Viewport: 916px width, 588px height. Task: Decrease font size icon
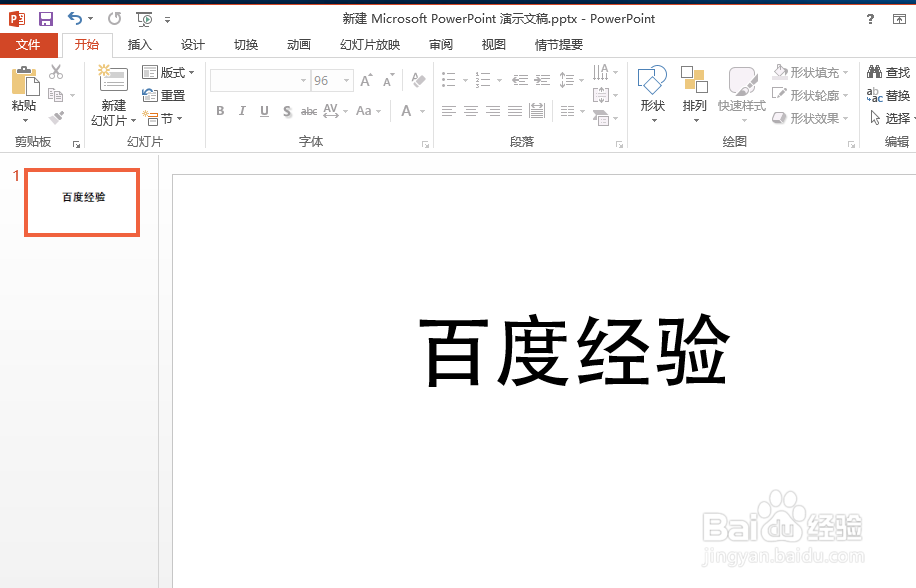[x=388, y=81]
